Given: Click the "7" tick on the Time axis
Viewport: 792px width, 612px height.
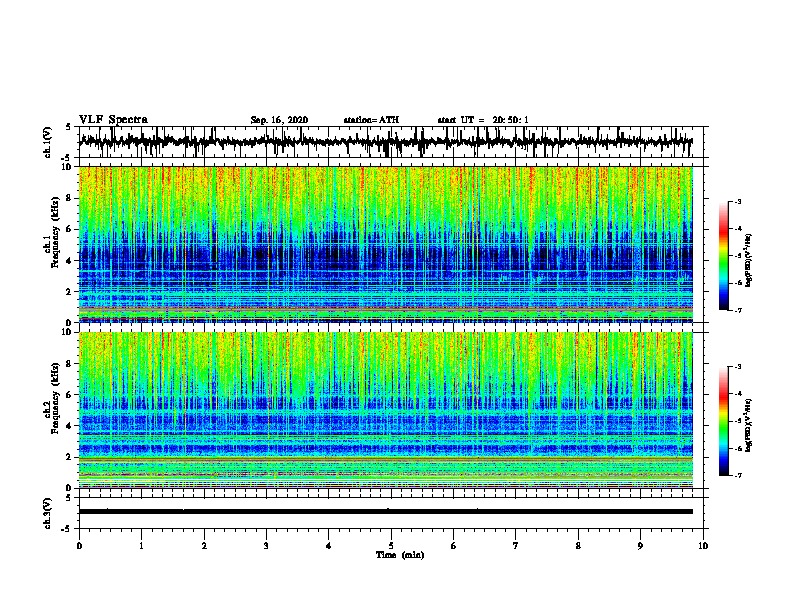Looking at the screenshot, I should [516, 546].
